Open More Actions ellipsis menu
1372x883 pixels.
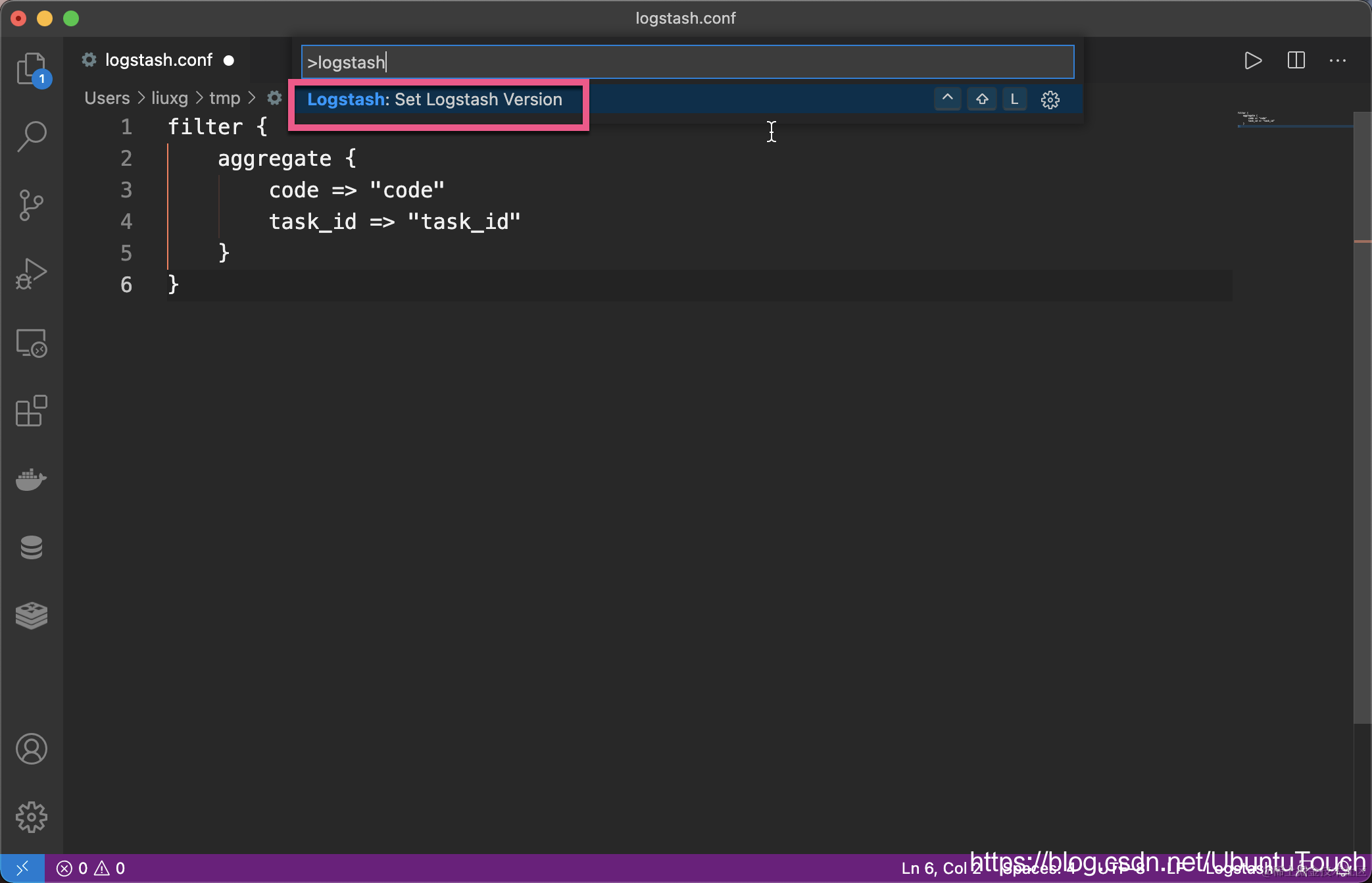tap(1338, 61)
